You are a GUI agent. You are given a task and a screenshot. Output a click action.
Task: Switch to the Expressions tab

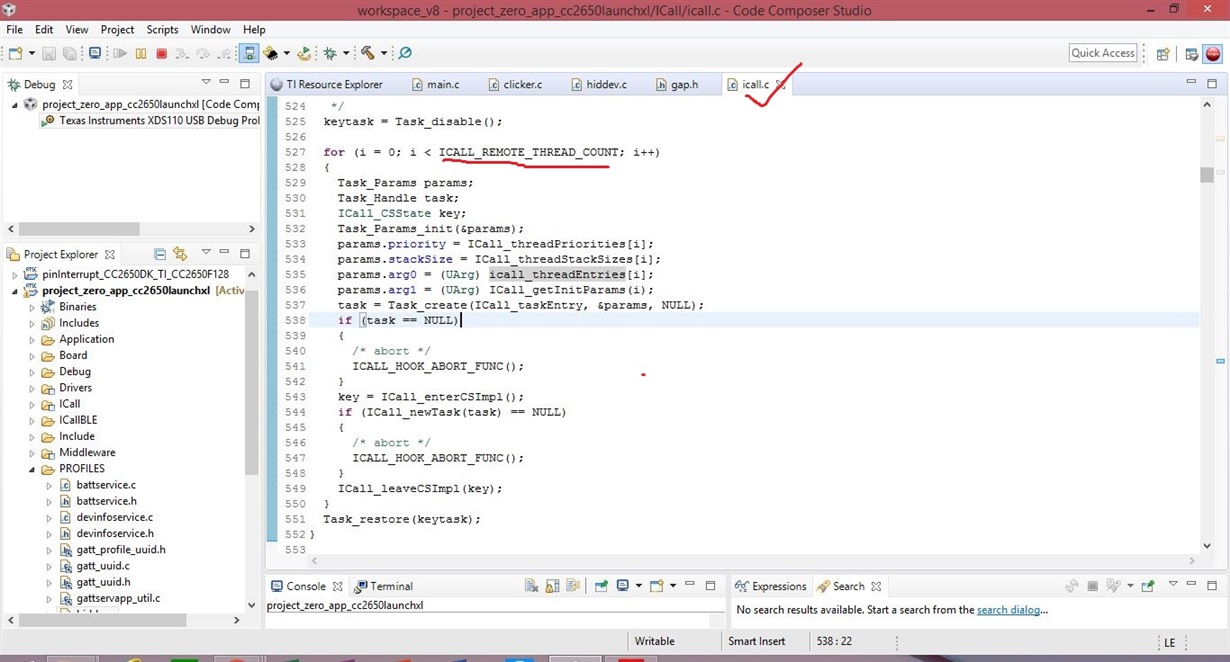coord(771,586)
